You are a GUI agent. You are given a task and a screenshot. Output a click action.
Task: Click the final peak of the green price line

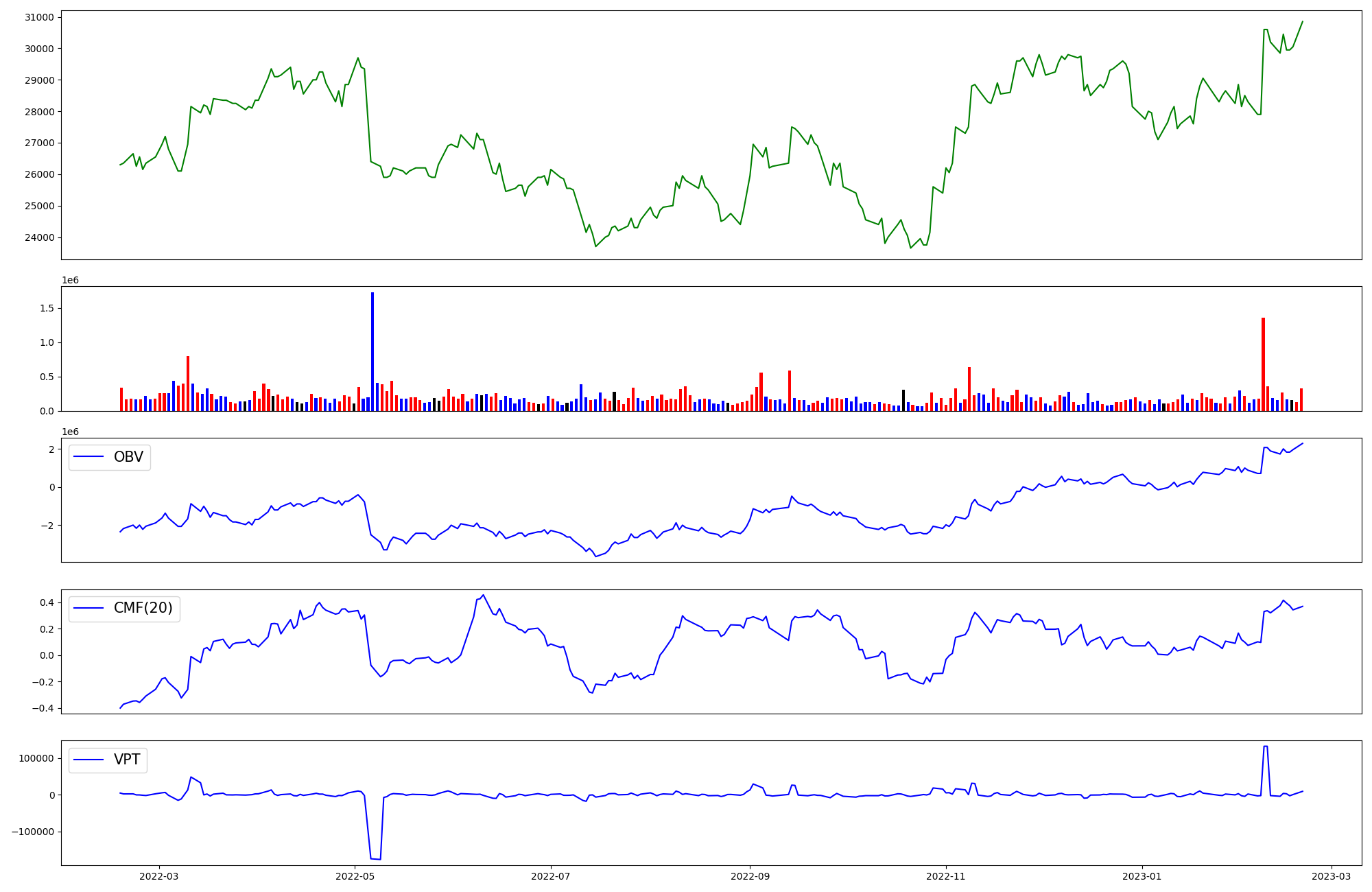pos(1302,21)
